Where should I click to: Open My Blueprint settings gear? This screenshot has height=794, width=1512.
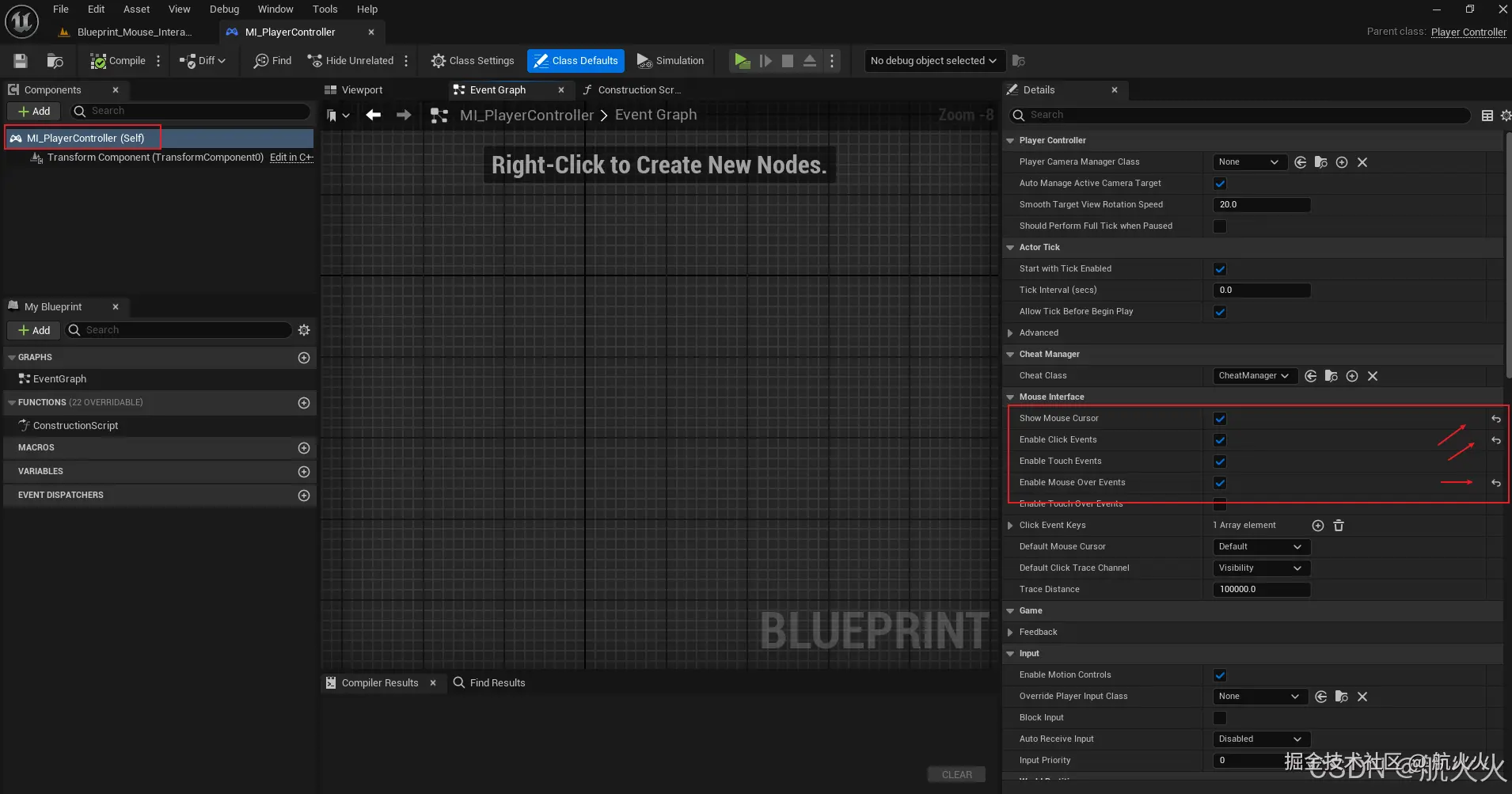point(304,330)
